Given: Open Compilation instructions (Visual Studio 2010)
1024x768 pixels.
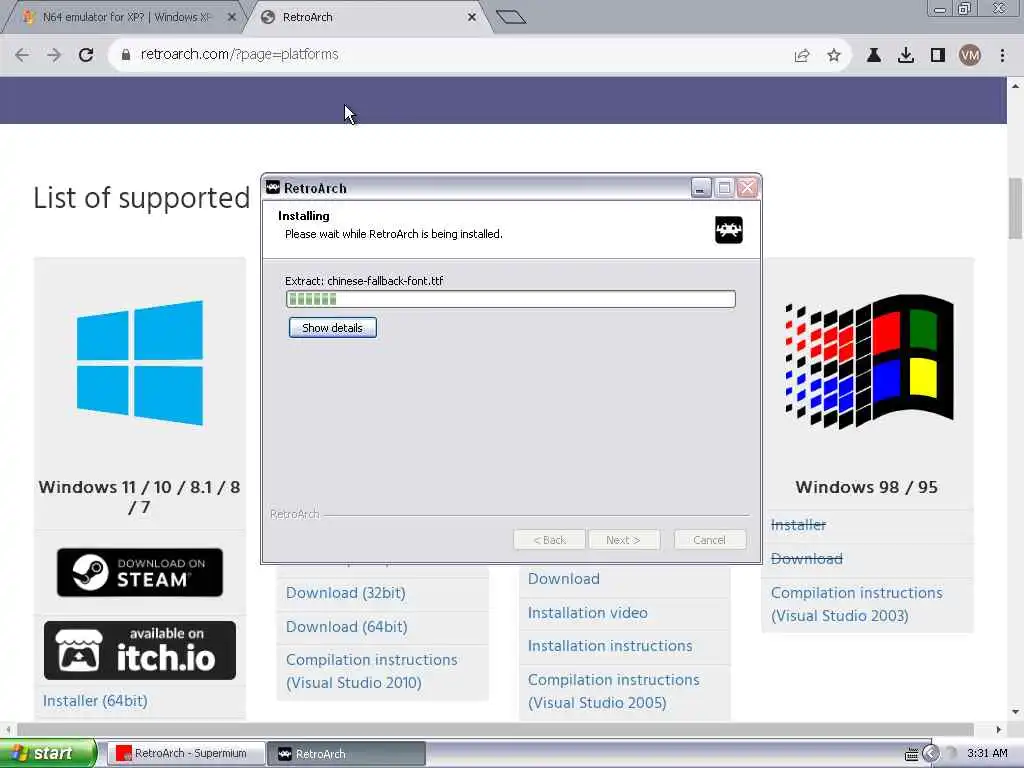Looking at the screenshot, I should click(372, 671).
